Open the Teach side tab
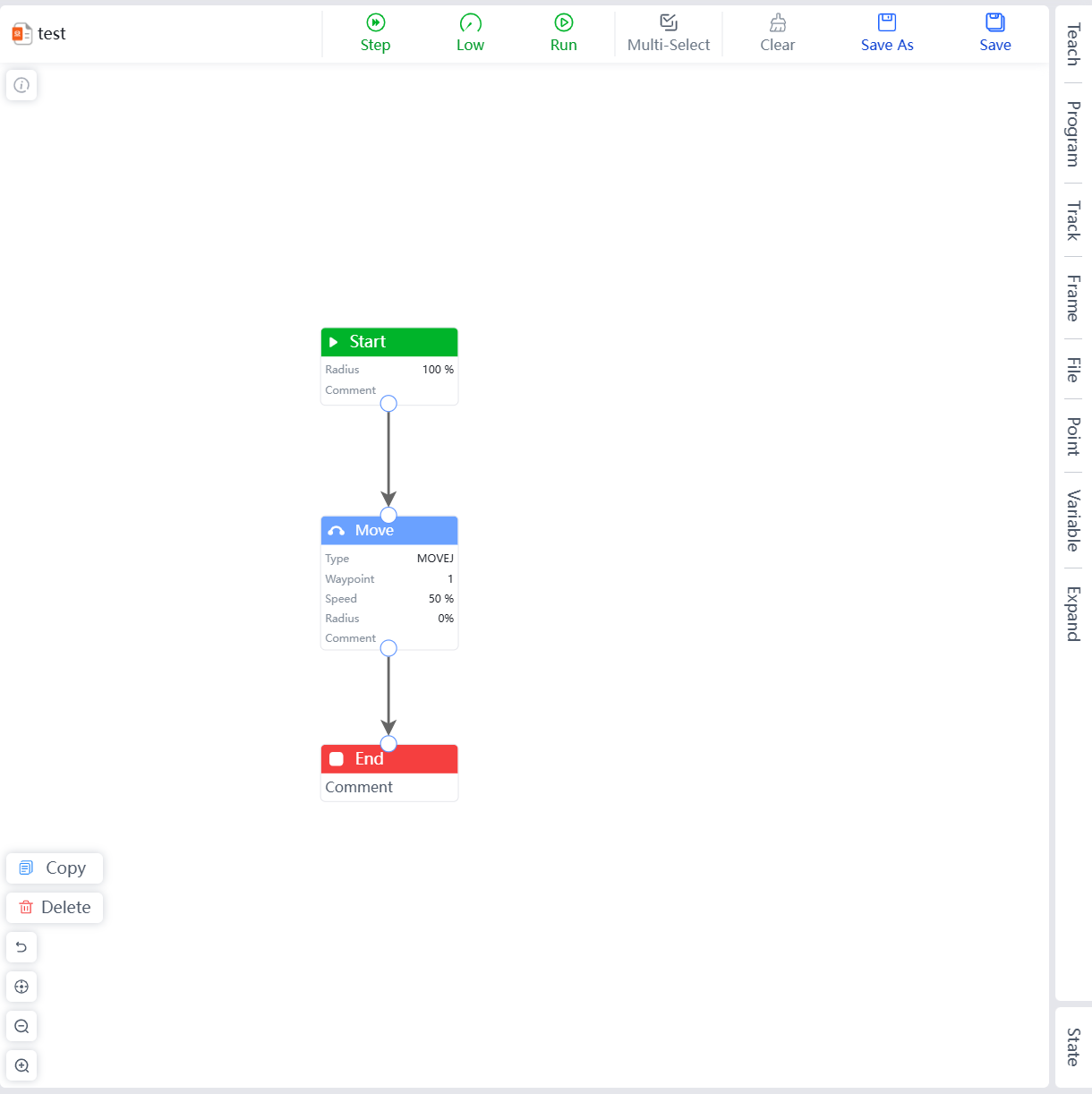 (x=1072, y=44)
